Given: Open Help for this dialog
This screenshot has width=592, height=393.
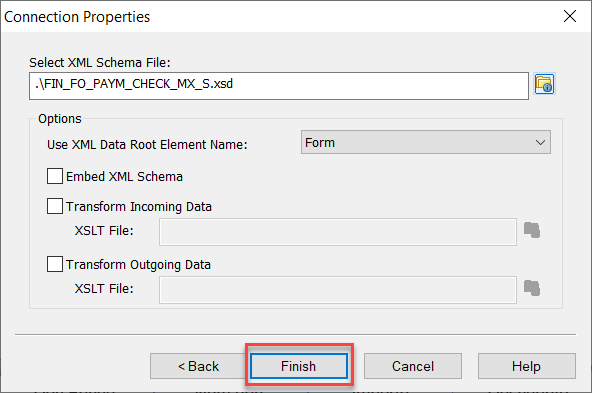Looking at the screenshot, I should pos(527,366).
